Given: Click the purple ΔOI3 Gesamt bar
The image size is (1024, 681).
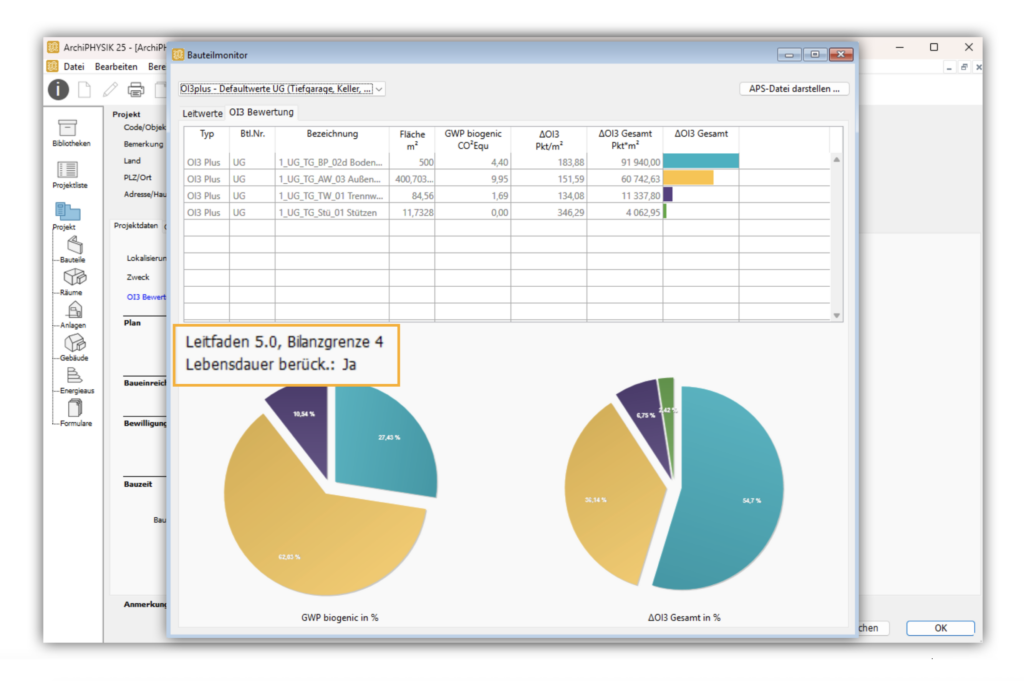Looking at the screenshot, I should tap(668, 195).
